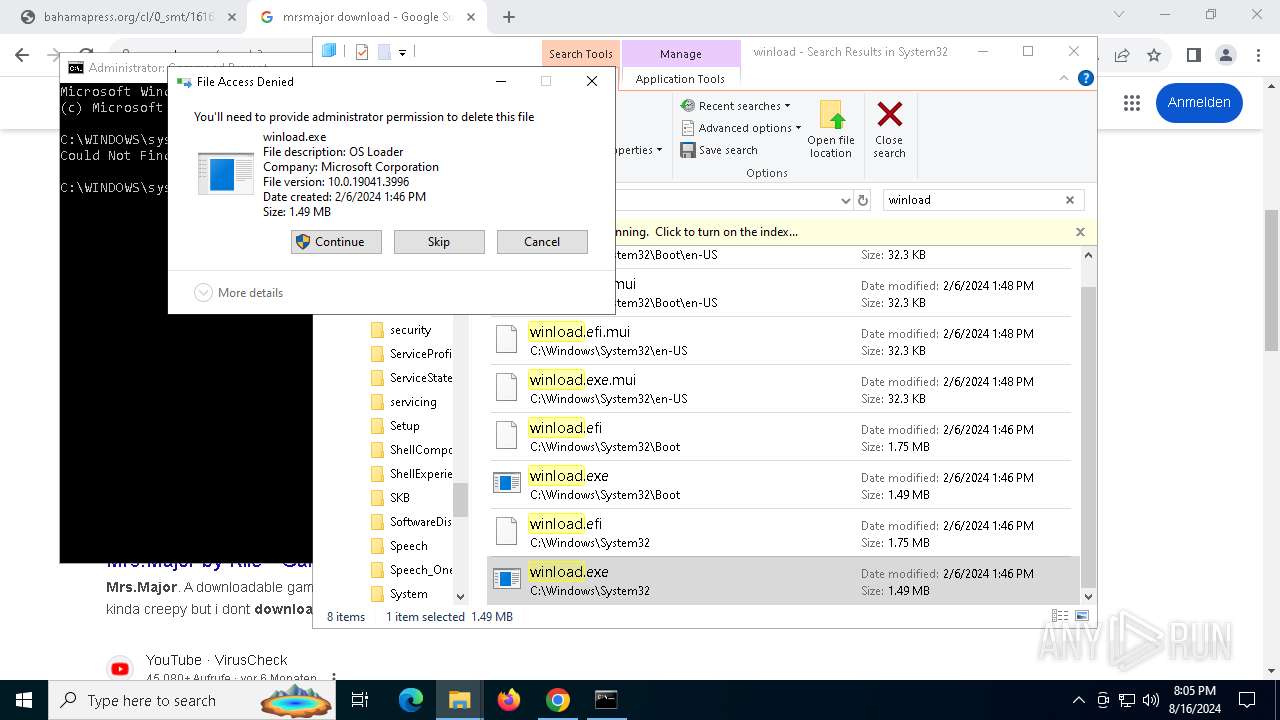
Task: Select Application Tools tab
Action: click(x=680, y=79)
